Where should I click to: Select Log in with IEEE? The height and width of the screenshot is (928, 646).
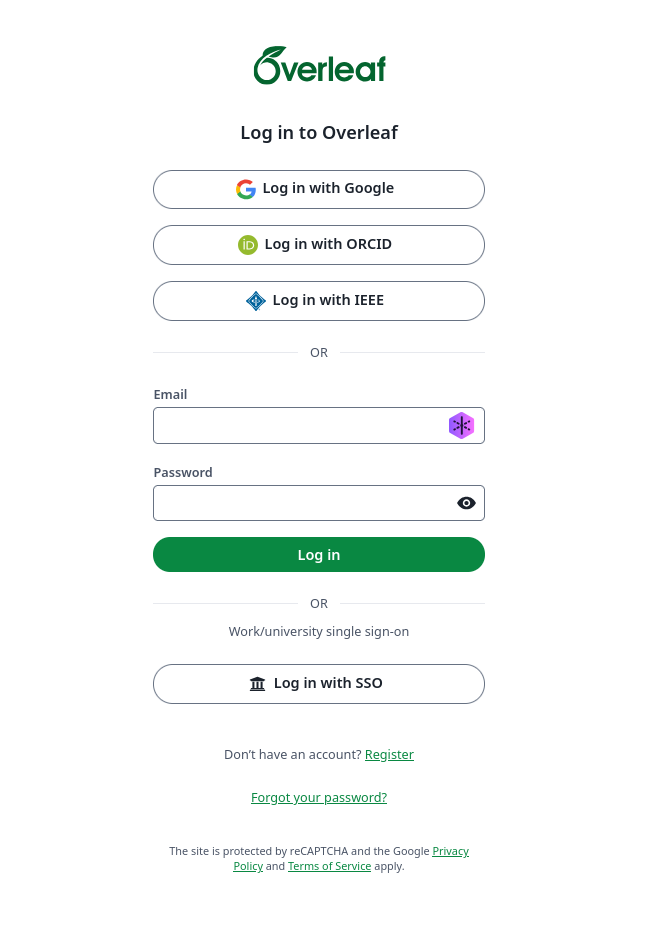coord(319,301)
